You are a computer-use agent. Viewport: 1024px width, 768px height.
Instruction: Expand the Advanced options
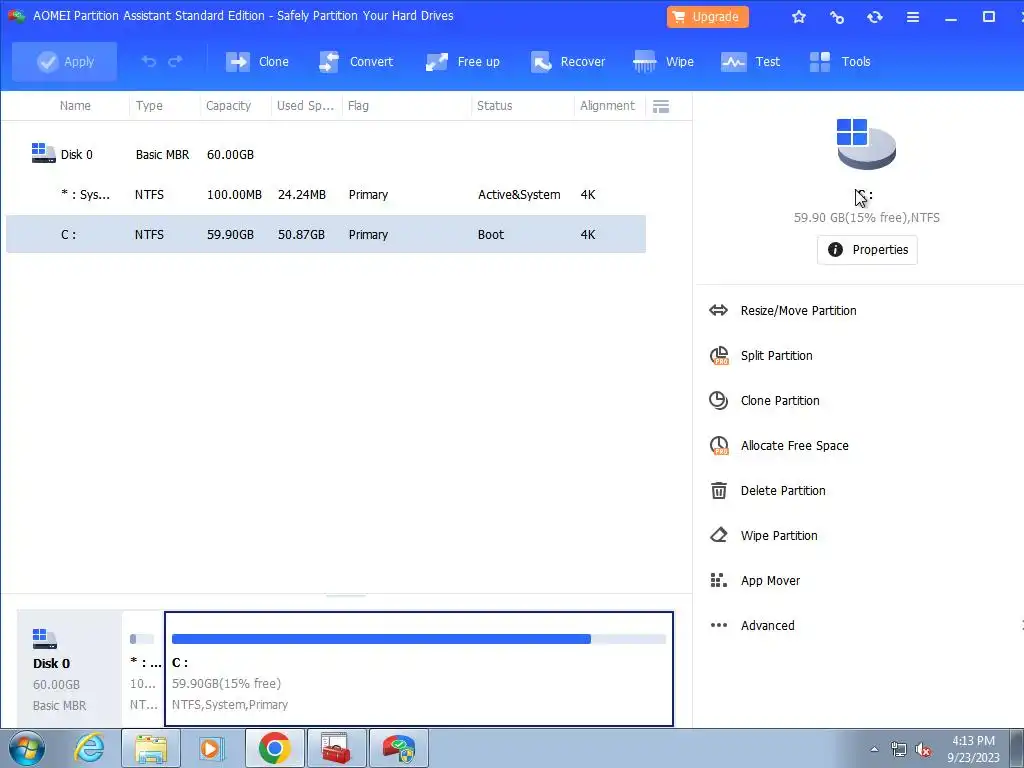[767, 626]
